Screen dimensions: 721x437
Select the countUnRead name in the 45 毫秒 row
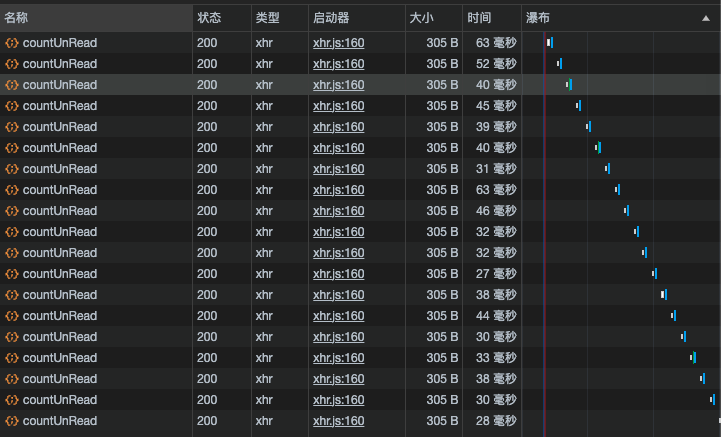(x=60, y=106)
